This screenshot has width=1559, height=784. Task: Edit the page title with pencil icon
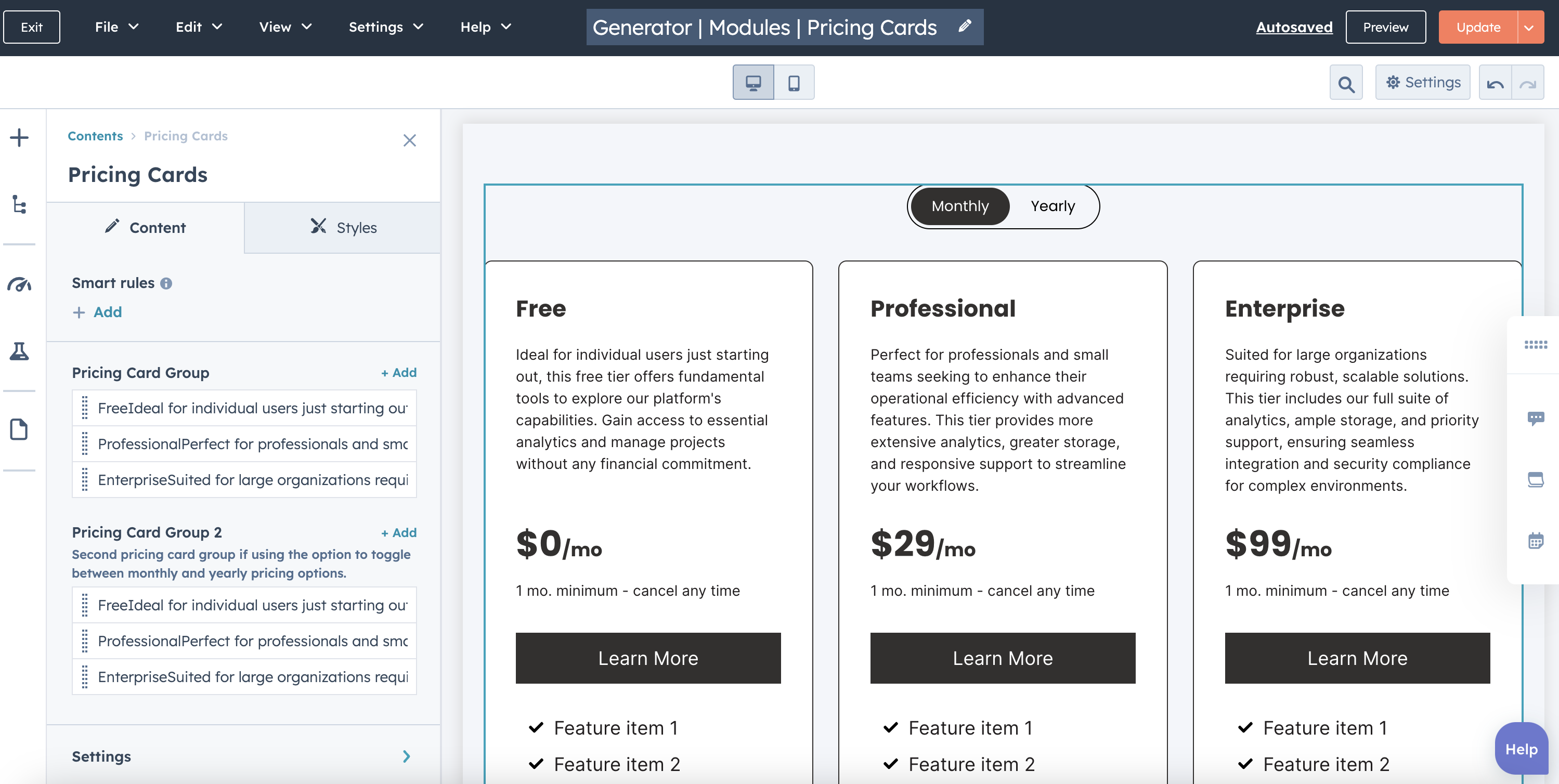click(x=965, y=26)
